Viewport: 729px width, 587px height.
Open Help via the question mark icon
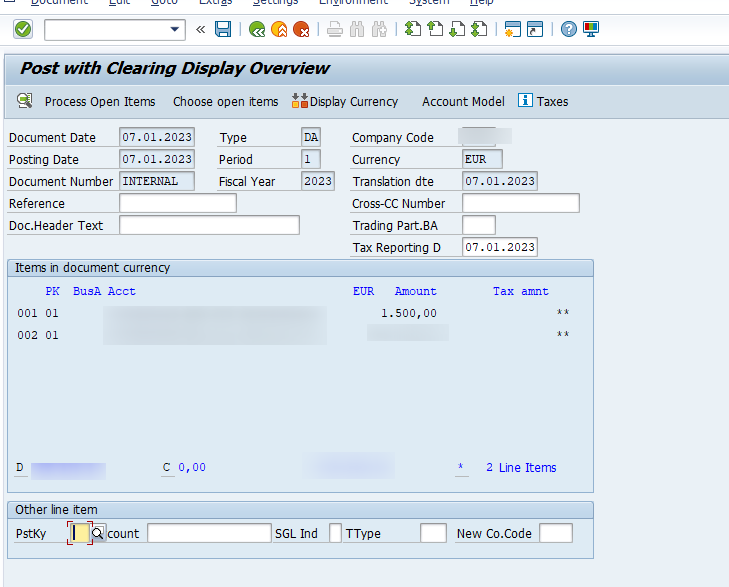tap(568, 30)
